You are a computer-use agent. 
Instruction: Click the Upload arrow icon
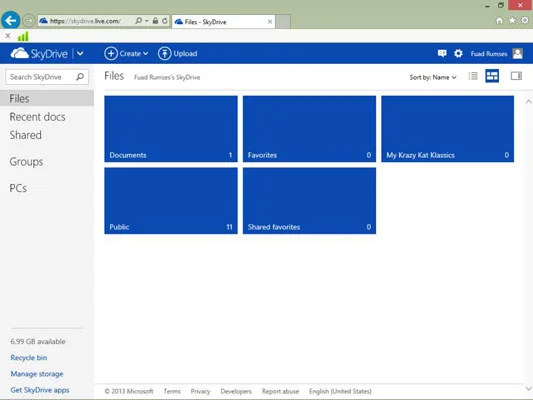(165, 53)
